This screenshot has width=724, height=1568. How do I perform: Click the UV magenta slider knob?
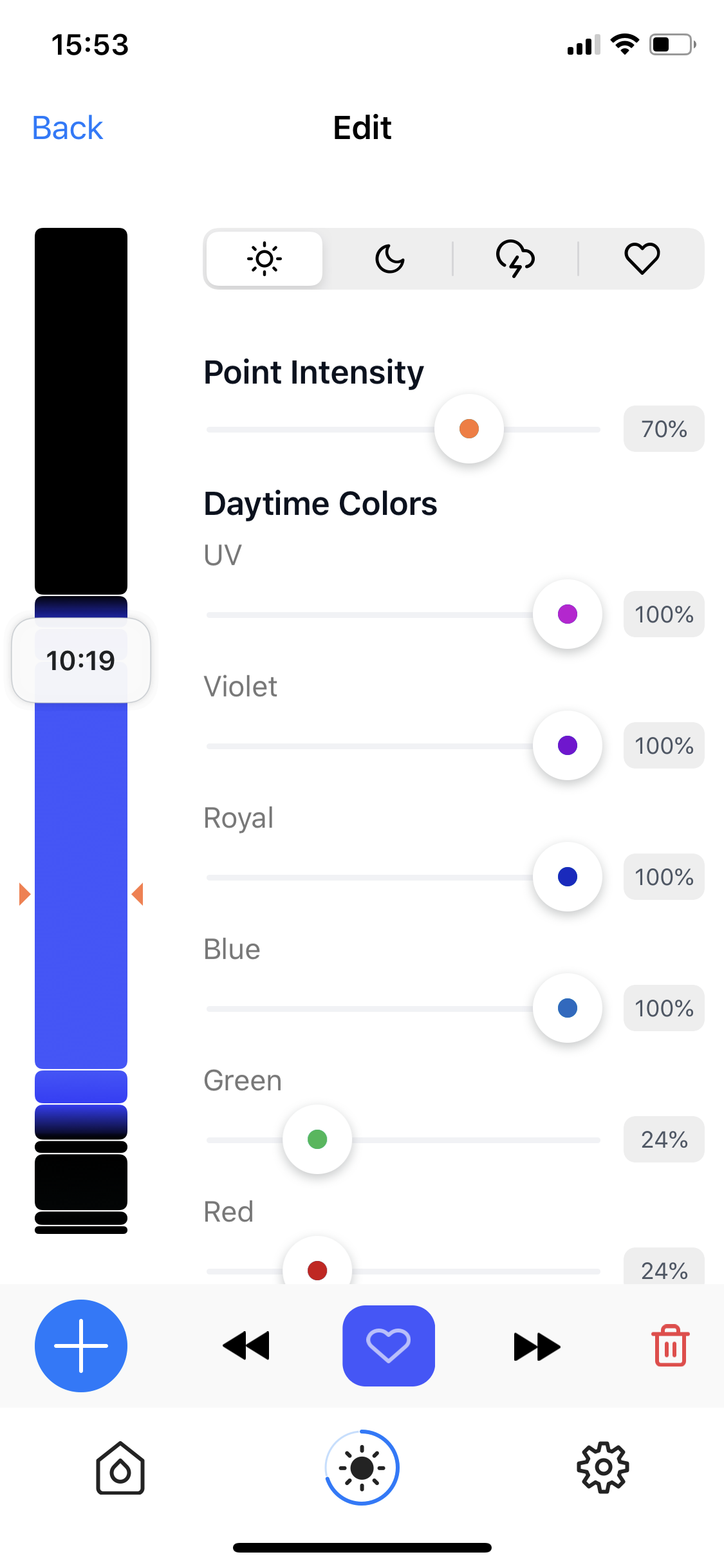point(568,614)
